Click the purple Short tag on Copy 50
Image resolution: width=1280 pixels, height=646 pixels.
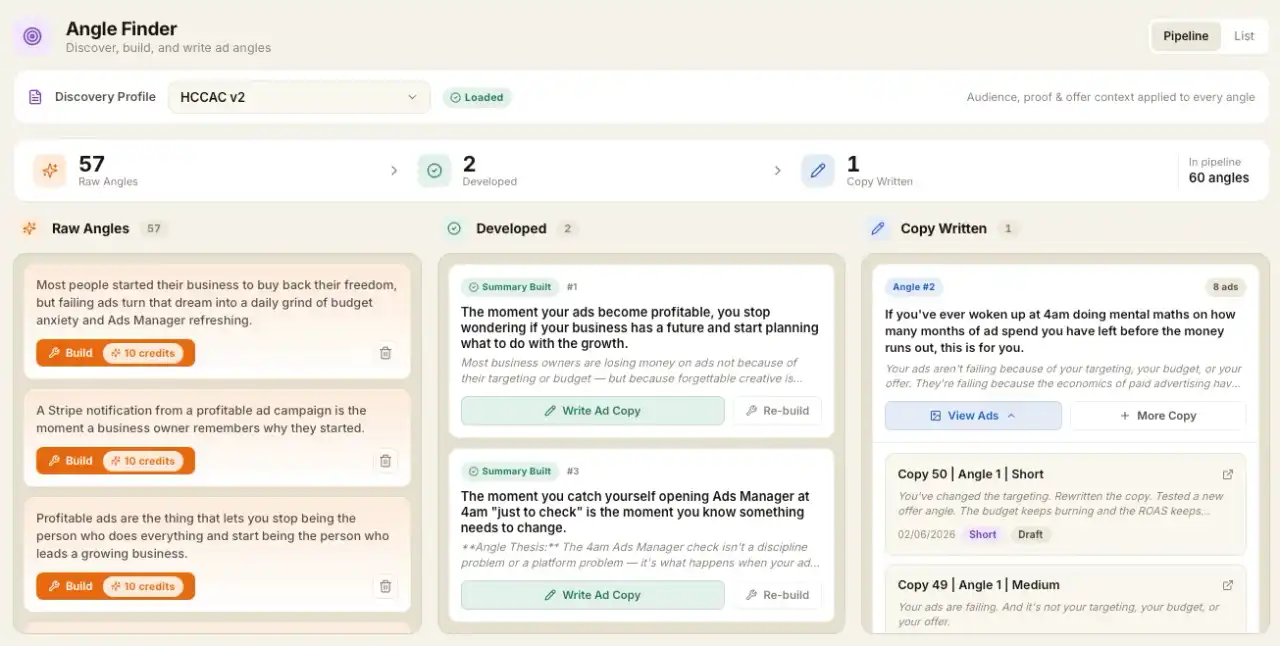tap(983, 535)
